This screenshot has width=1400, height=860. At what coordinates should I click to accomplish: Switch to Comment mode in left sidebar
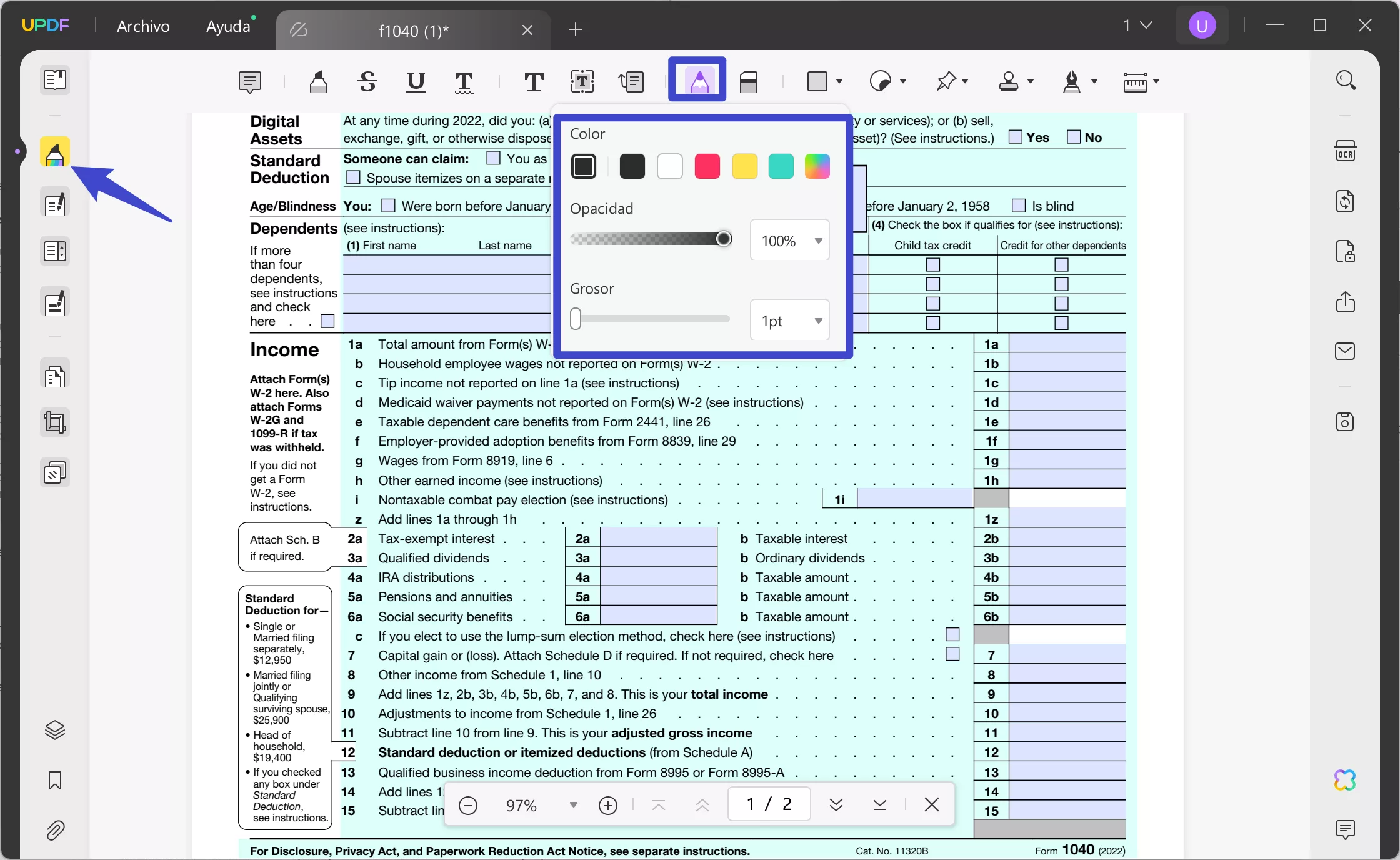[x=55, y=152]
